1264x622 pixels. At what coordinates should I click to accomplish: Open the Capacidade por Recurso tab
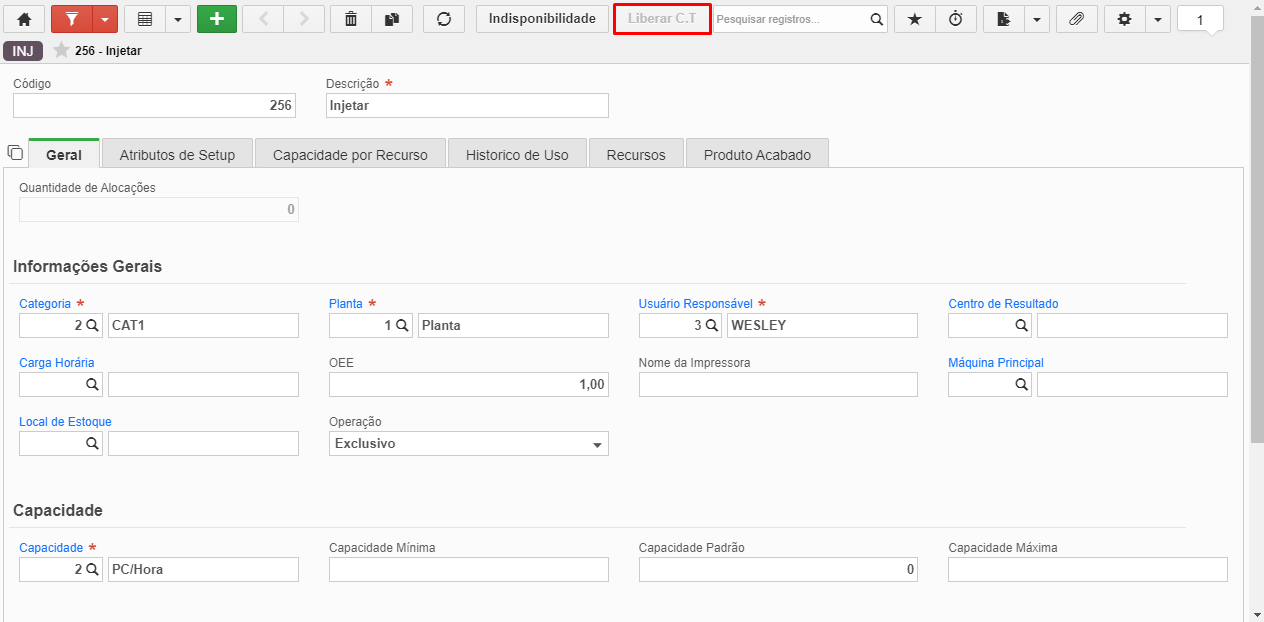[350, 155]
